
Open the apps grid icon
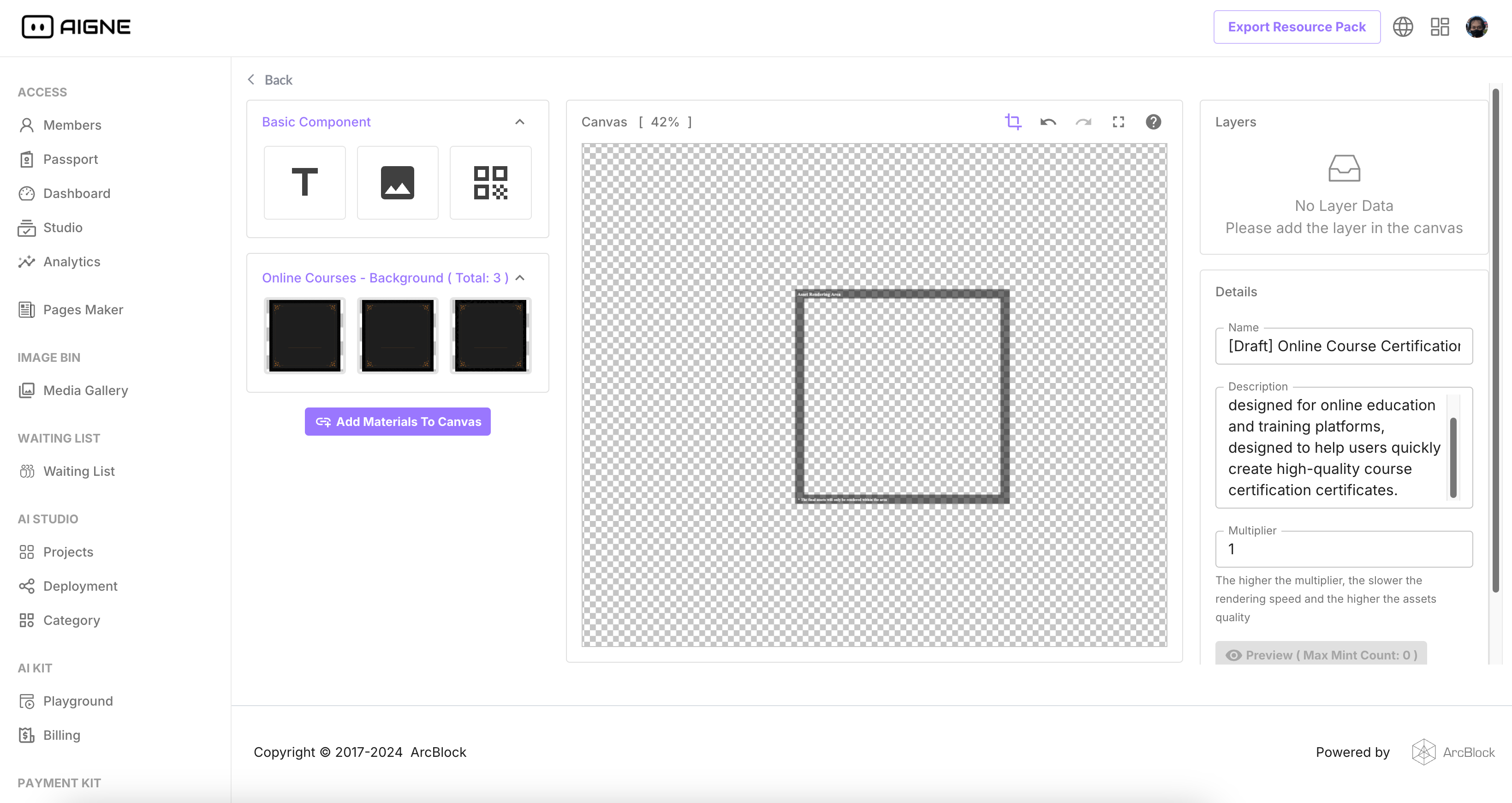coord(1439,27)
